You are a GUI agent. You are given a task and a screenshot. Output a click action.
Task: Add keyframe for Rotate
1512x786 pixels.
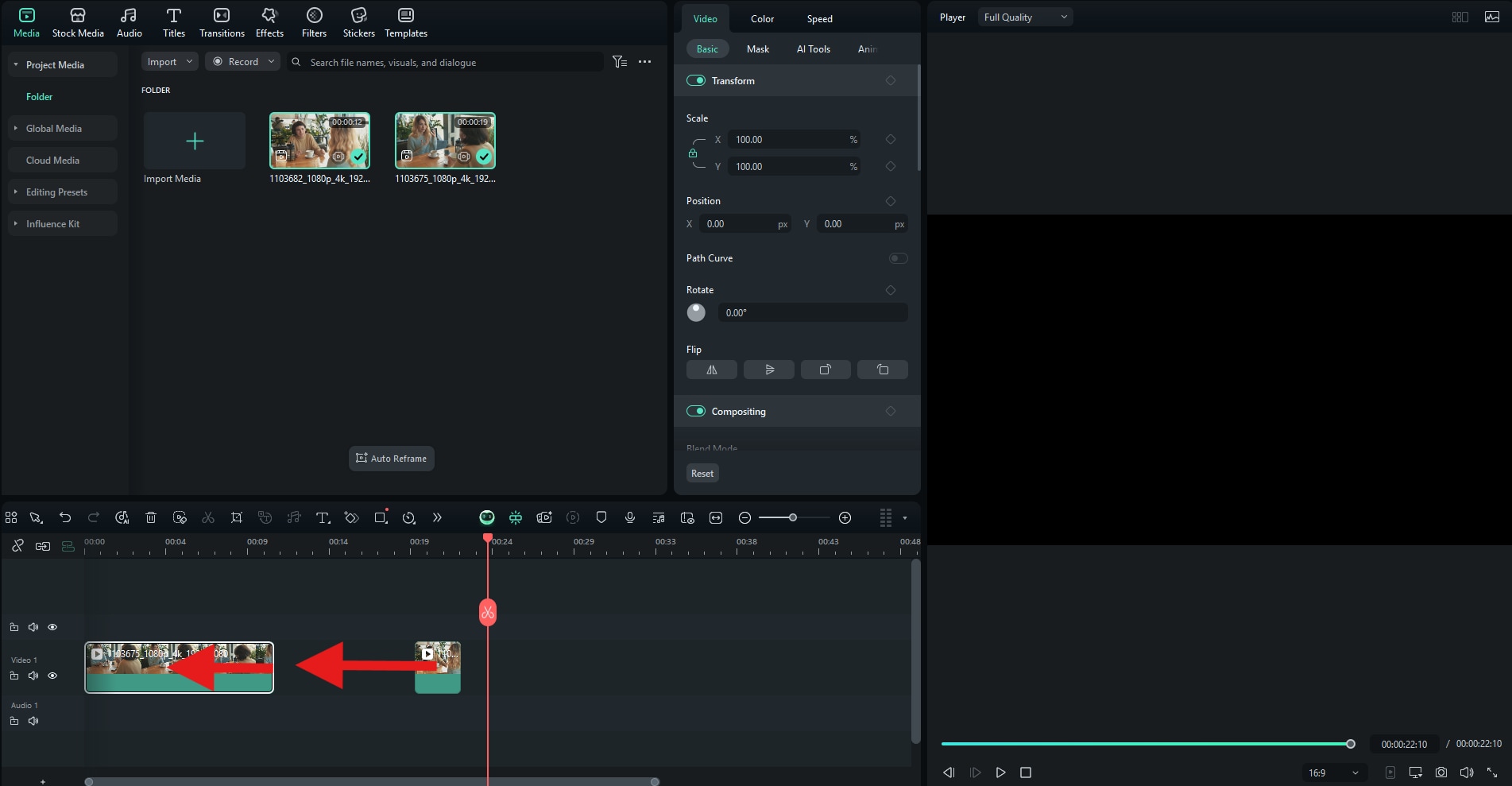[890, 290]
